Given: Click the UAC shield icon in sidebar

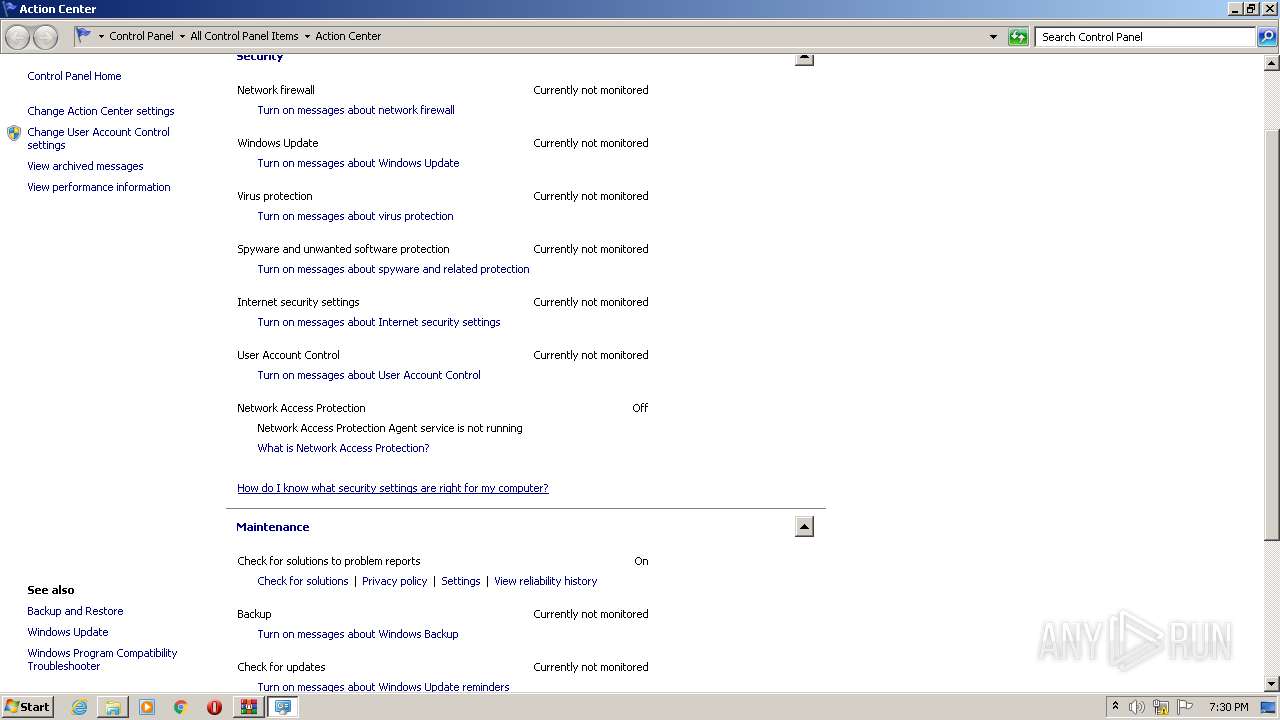Looking at the screenshot, I should click(14, 133).
